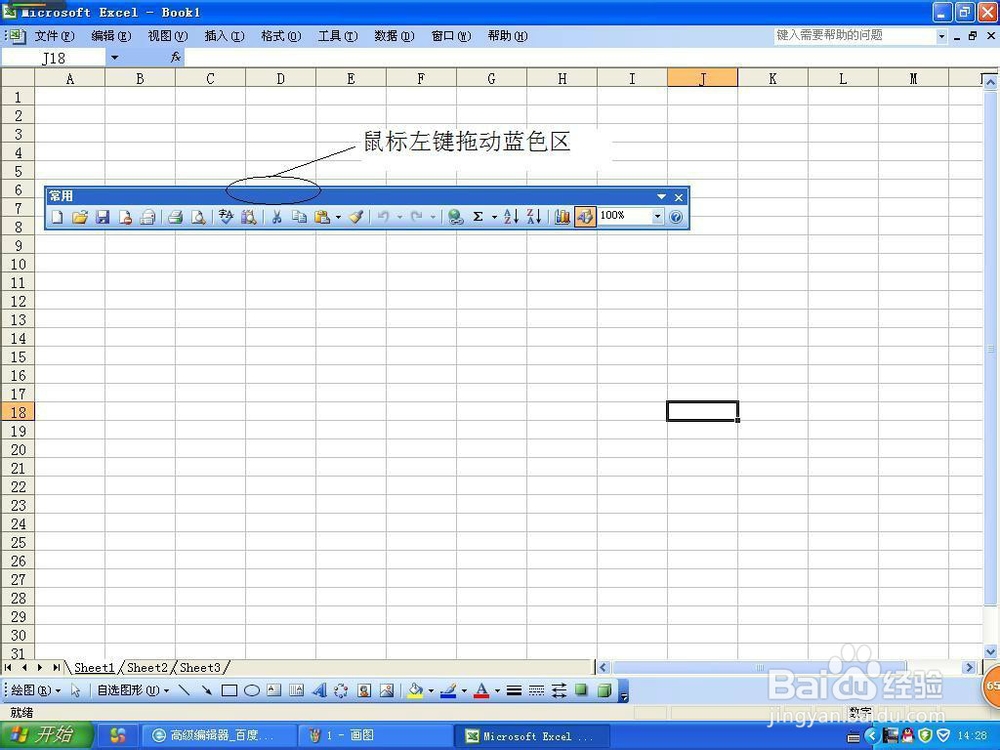
Task: Open the 100% zoom dropdown
Action: [x=658, y=217]
